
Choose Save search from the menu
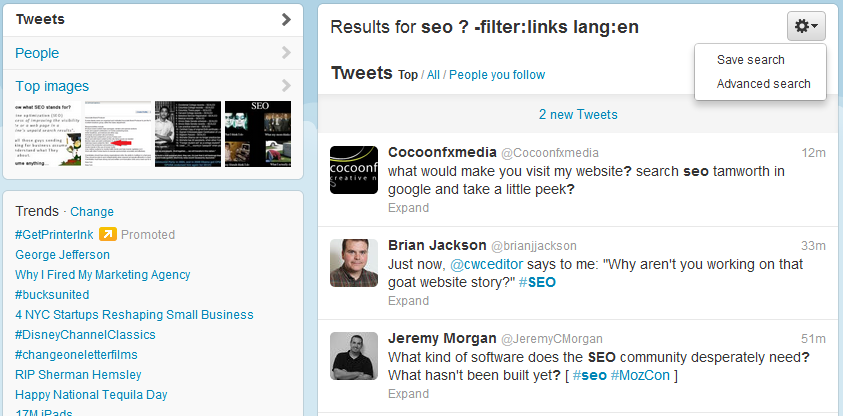click(751, 60)
